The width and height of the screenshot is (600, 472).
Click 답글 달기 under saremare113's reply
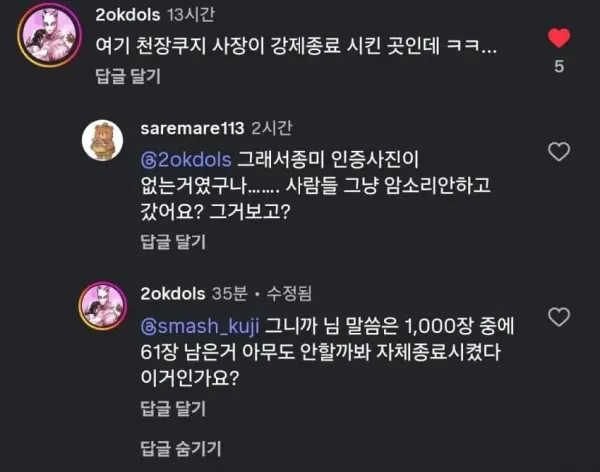[x=173, y=242]
